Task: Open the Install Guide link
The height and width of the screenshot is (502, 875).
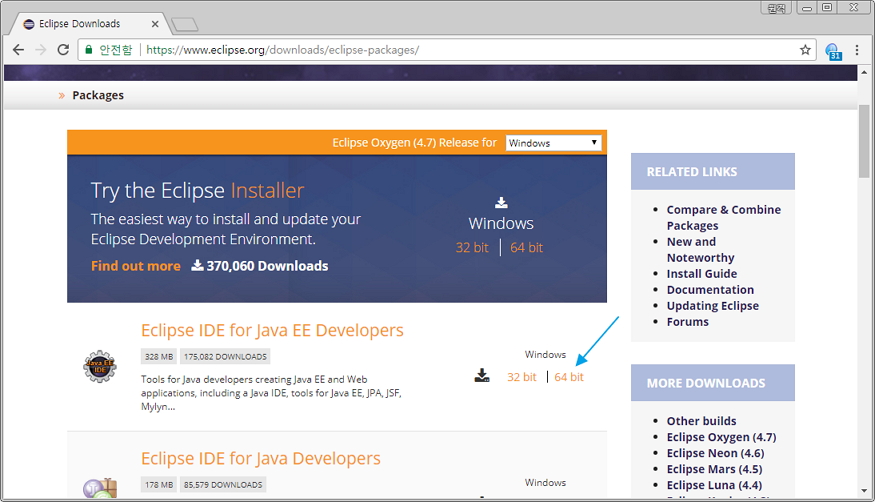Action: point(701,274)
